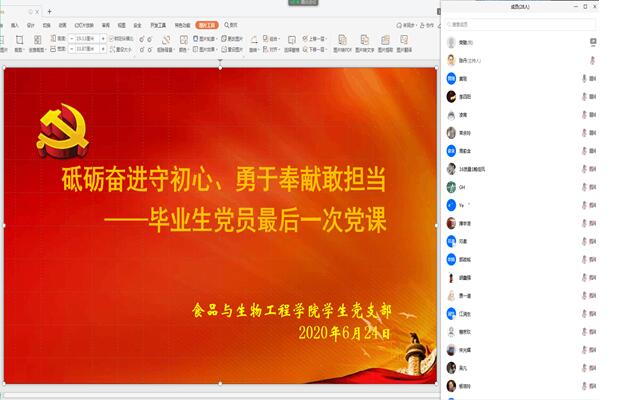620x401 pixels.
Task: Click screen-share icon of first member
Action: (x=593, y=42)
